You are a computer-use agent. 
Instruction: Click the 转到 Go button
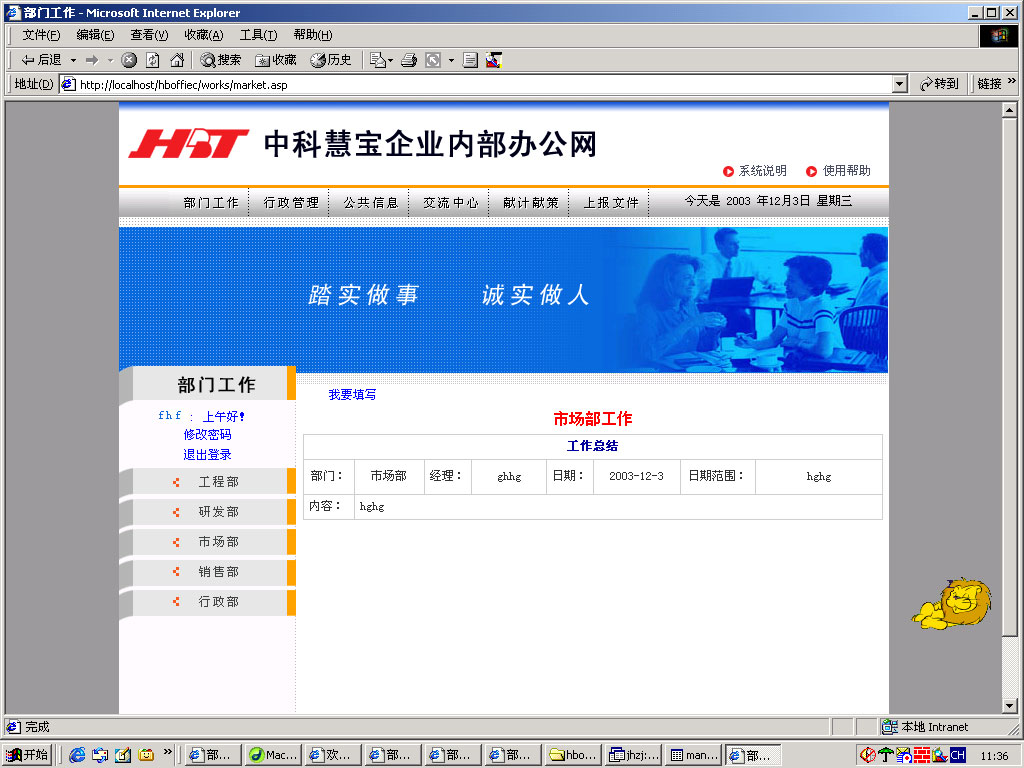[939, 85]
